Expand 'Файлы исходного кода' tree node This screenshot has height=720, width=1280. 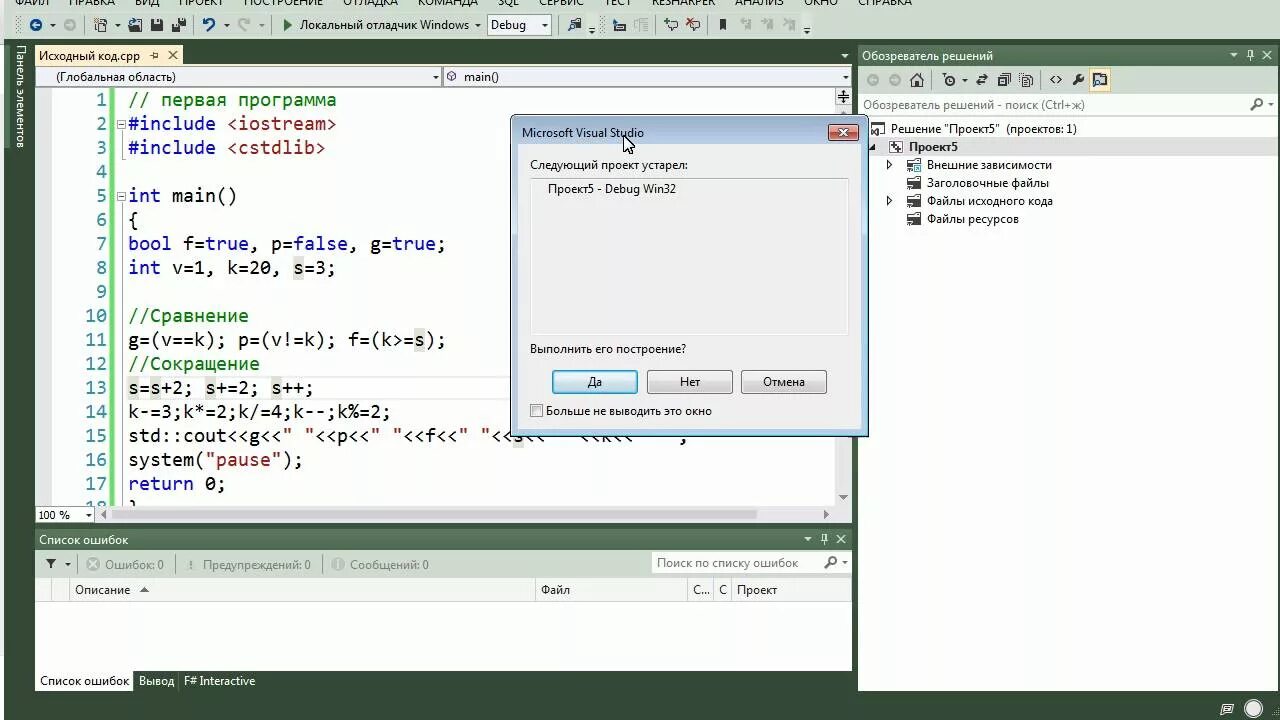pyautogui.click(x=889, y=201)
